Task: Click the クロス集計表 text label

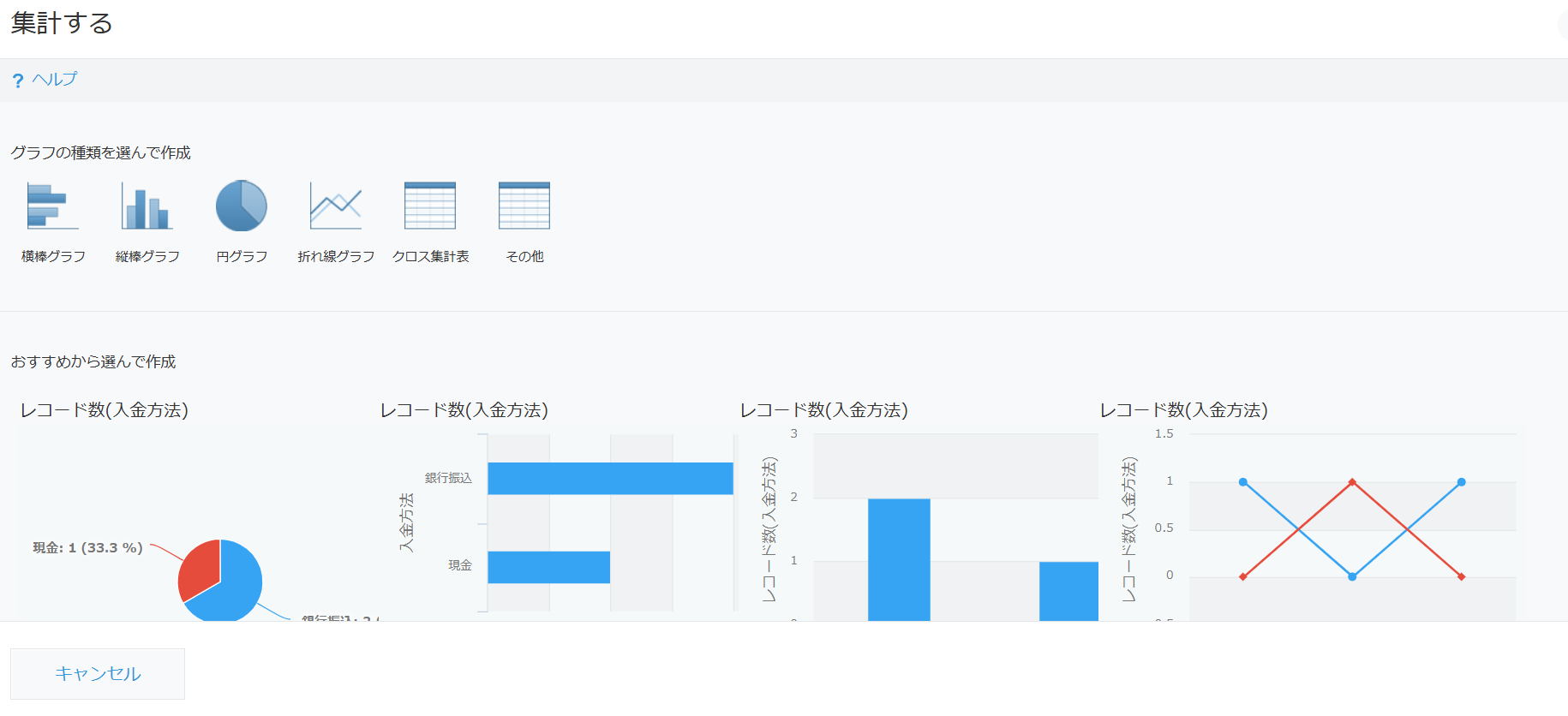Action: click(x=430, y=256)
